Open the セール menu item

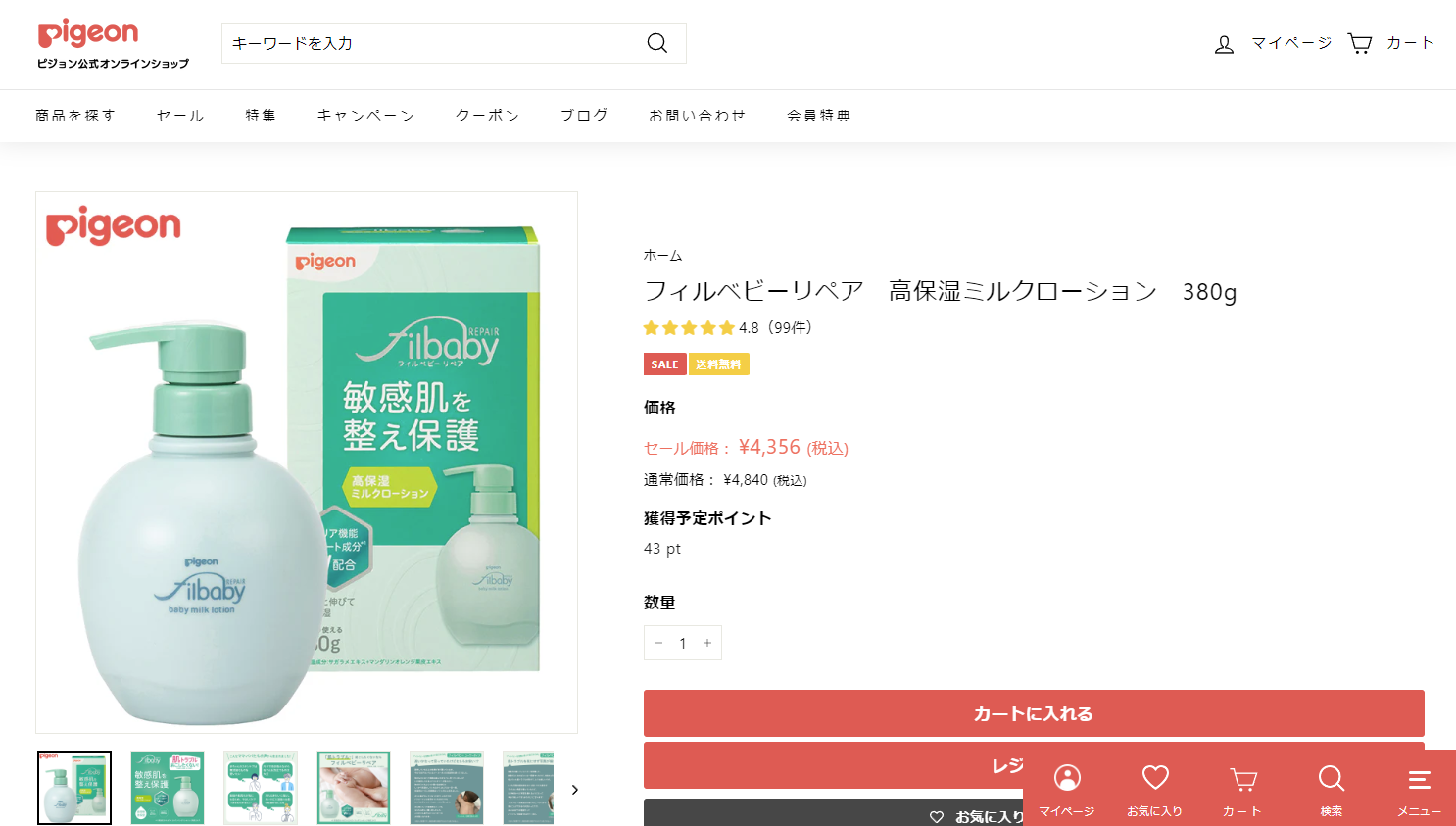[x=180, y=116]
